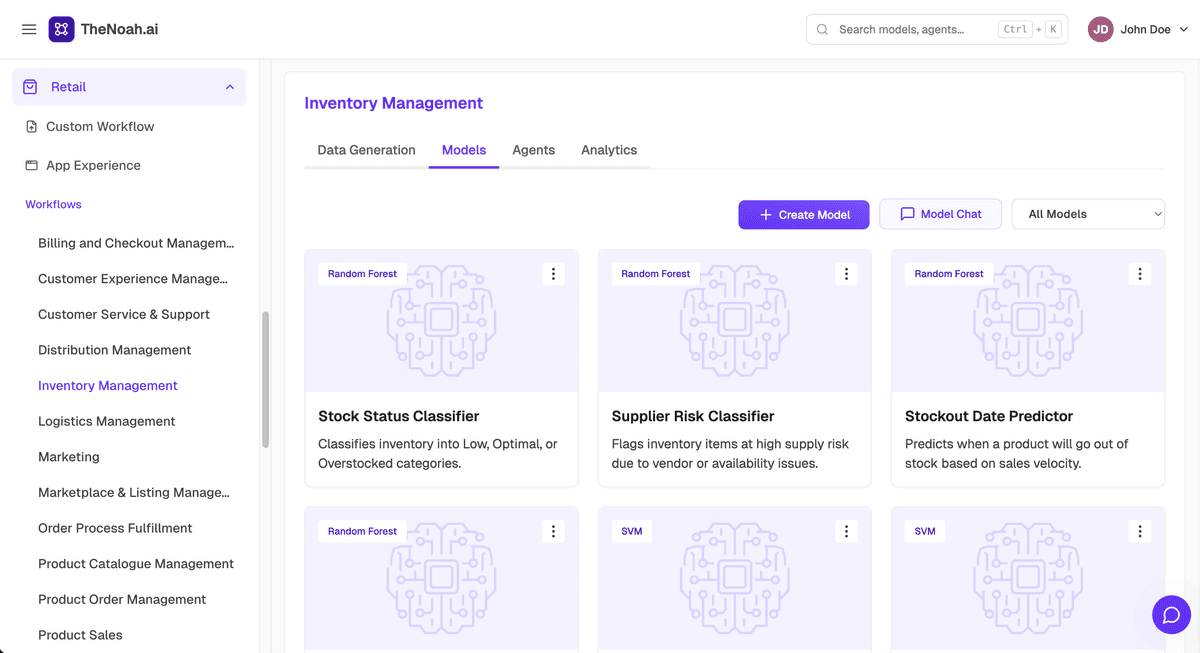Open the Analytics tab

click(x=609, y=150)
